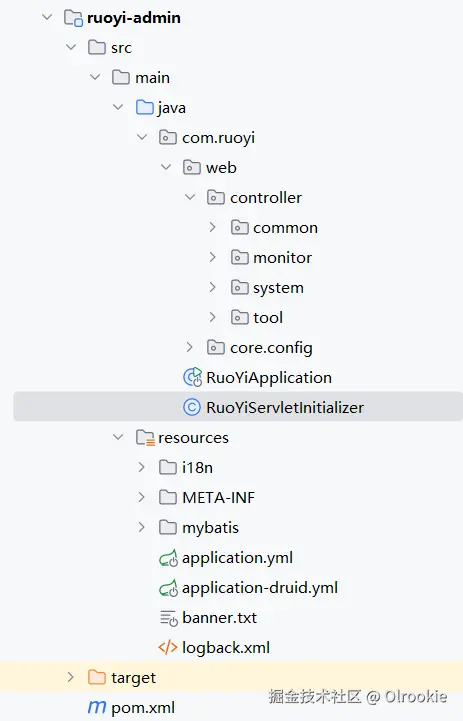This screenshot has height=721, width=463.
Task: Collapse the controller package
Action: point(190,197)
